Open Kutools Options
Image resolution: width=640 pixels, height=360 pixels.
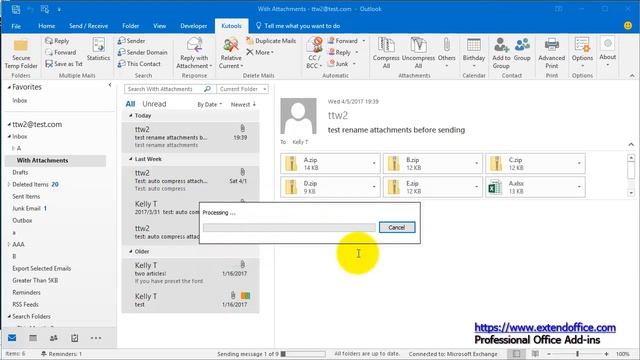[582, 53]
